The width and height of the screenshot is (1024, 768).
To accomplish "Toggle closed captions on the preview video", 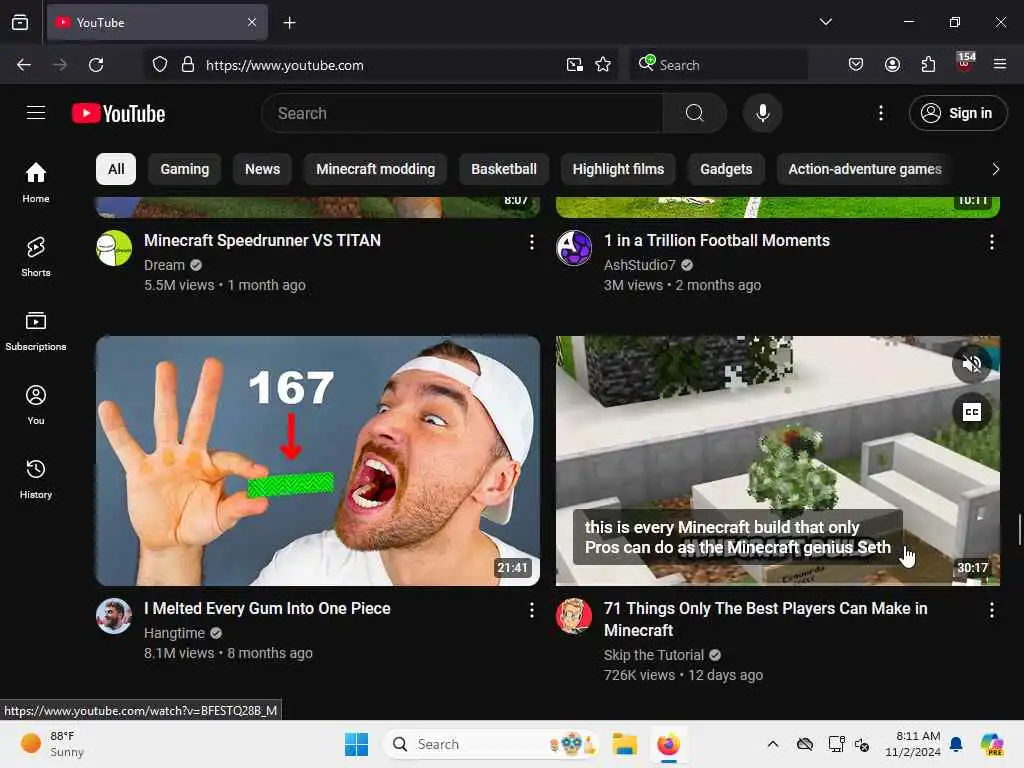I will coord(971,412).
